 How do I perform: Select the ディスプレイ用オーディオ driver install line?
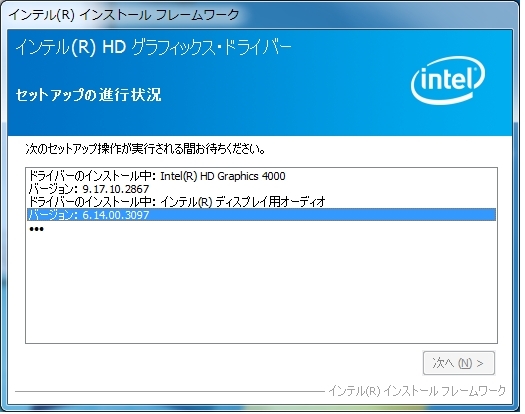point(261,202)
